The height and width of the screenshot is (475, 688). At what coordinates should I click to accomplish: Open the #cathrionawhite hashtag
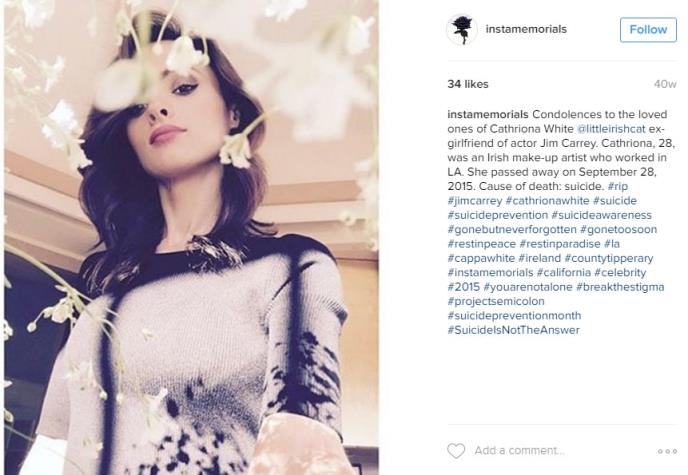(547, 201)
